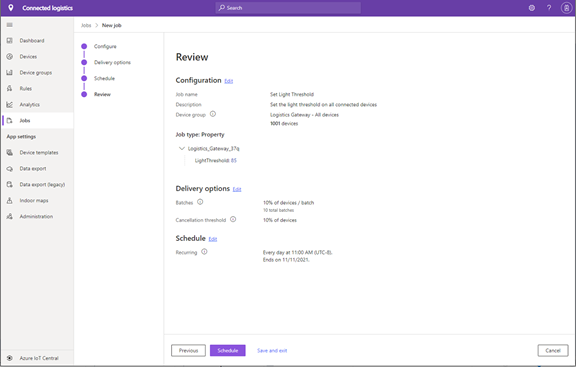Click the LightThreshold value 85
Screen dimensions: 576x367
[x=234, y=161]
